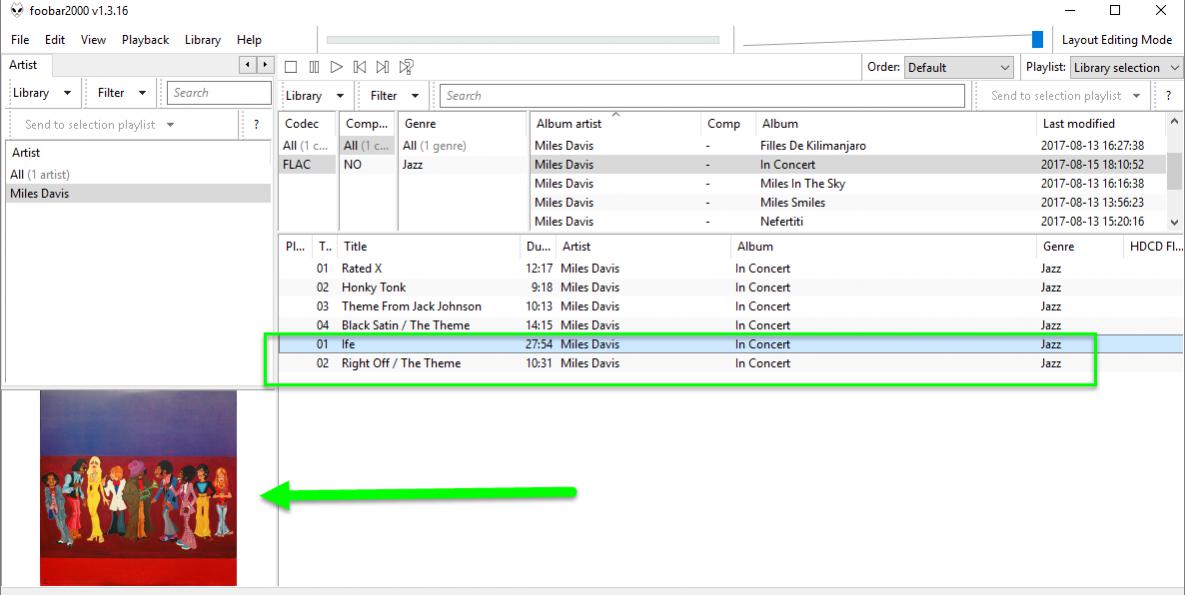
Task: Click the right tab scroll arrow
Action: point(264,65)
